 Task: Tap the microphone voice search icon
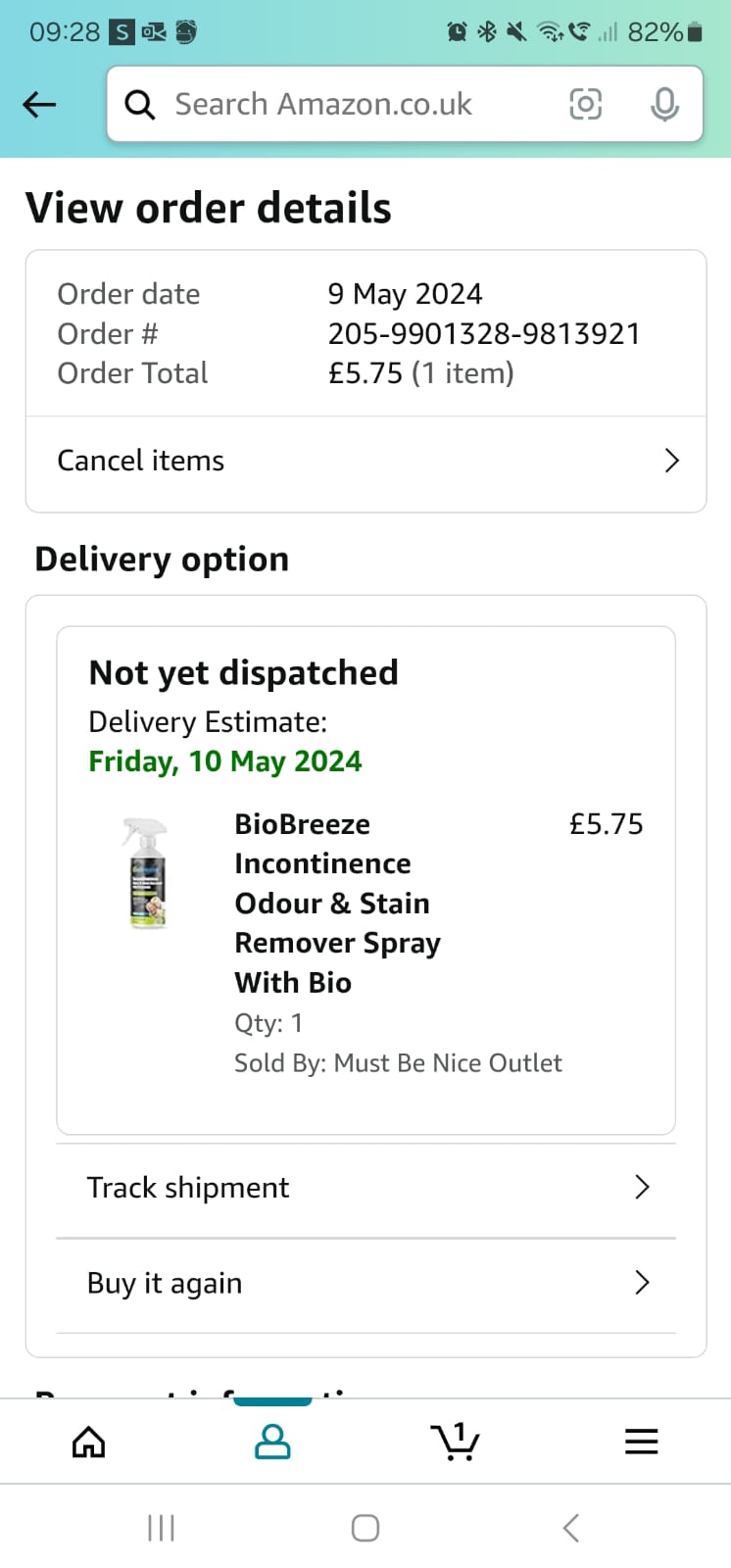coord(664,104)
